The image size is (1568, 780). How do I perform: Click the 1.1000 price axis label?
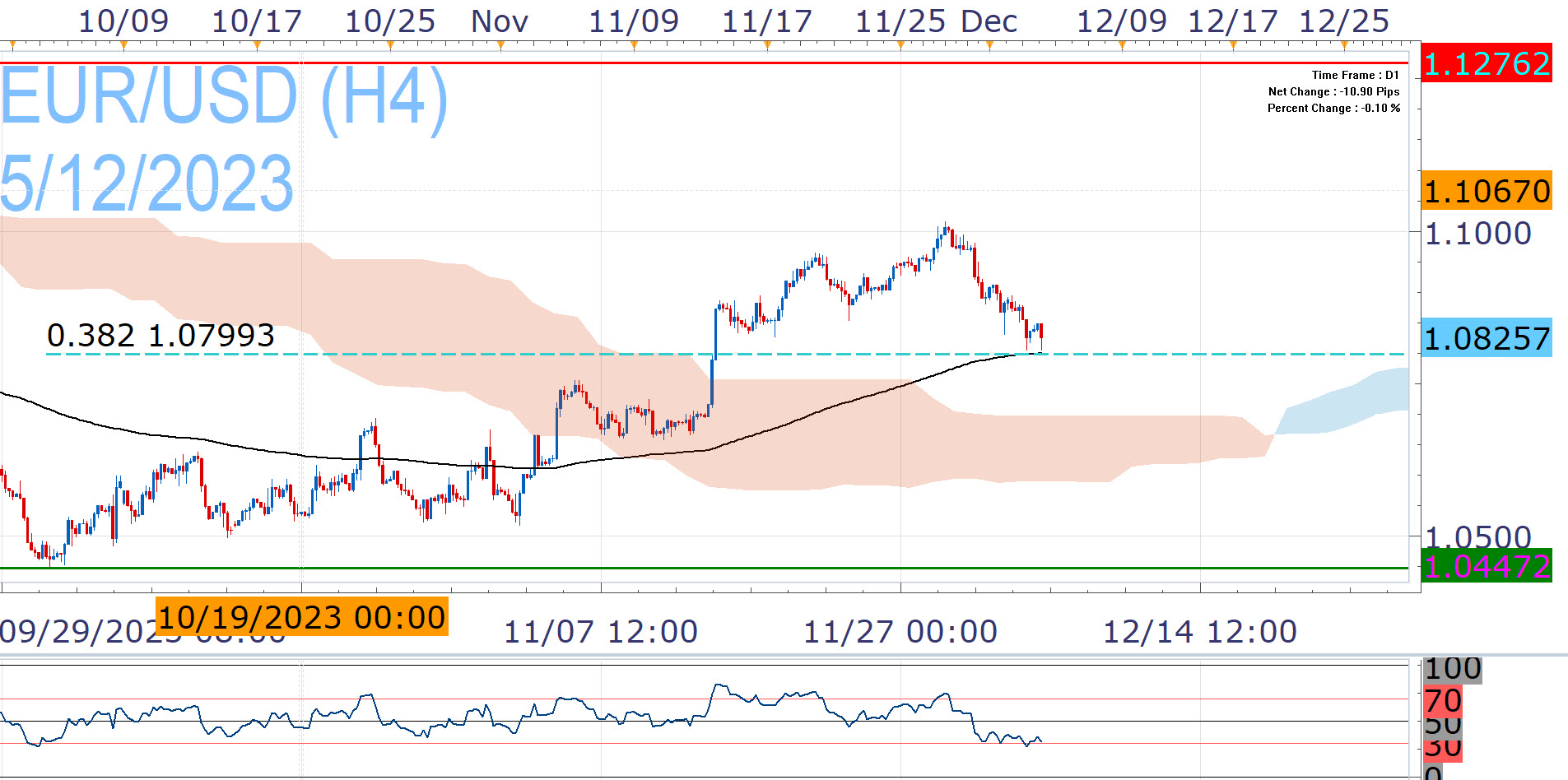[1477, 234]
